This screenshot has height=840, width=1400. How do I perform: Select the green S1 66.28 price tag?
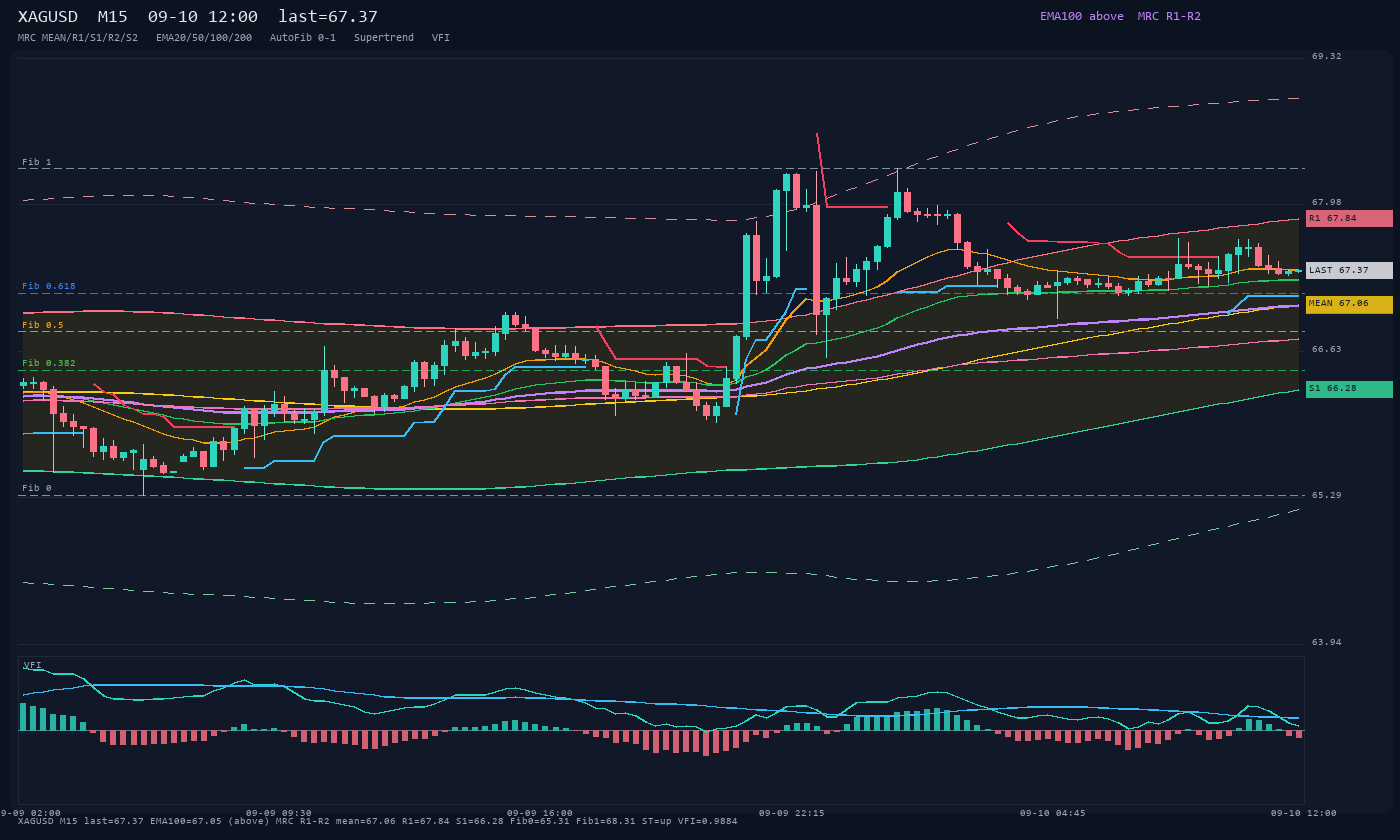[x=1349, y=389]
